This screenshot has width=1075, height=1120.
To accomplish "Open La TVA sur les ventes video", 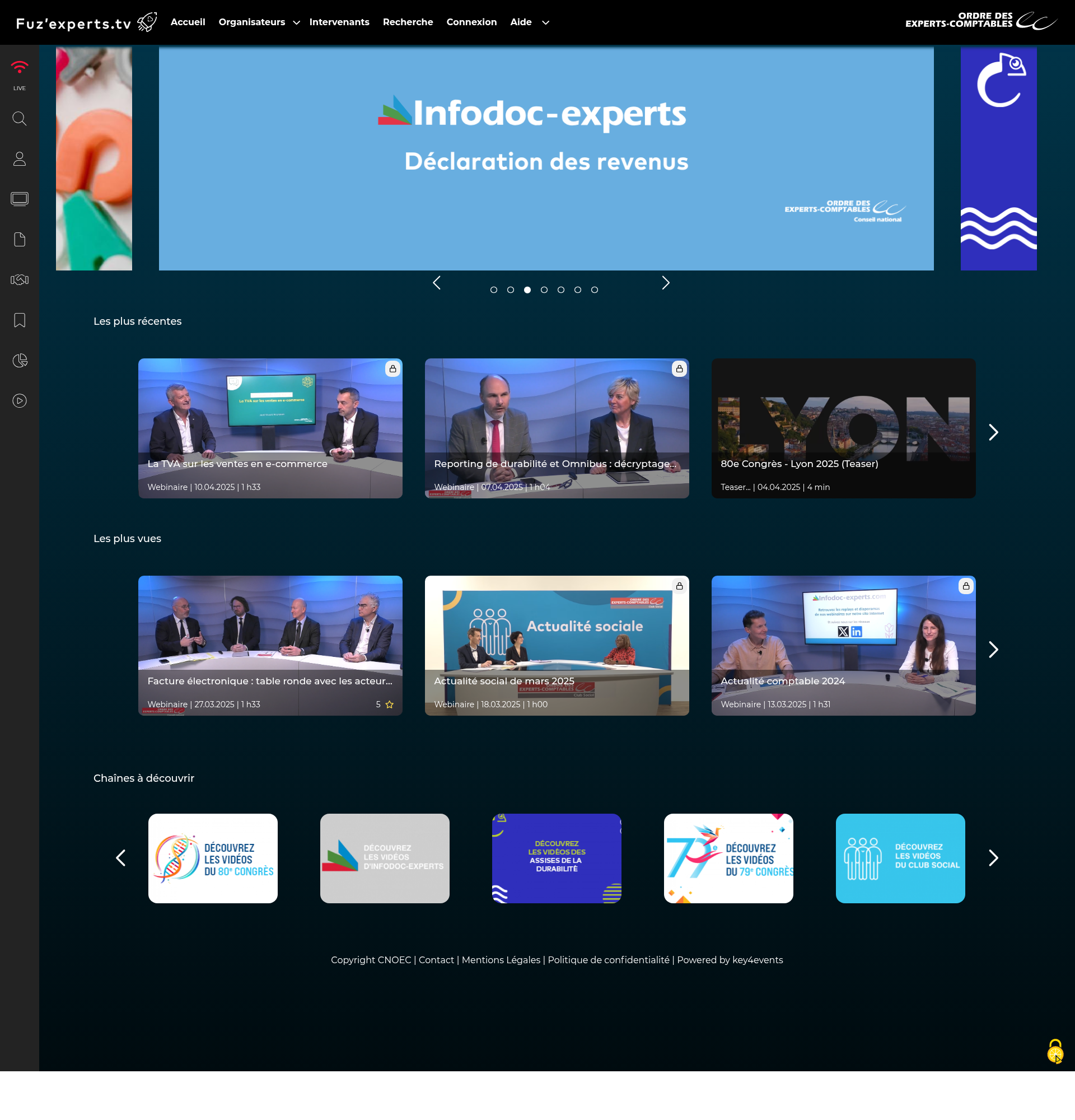I will click(270, 428).
